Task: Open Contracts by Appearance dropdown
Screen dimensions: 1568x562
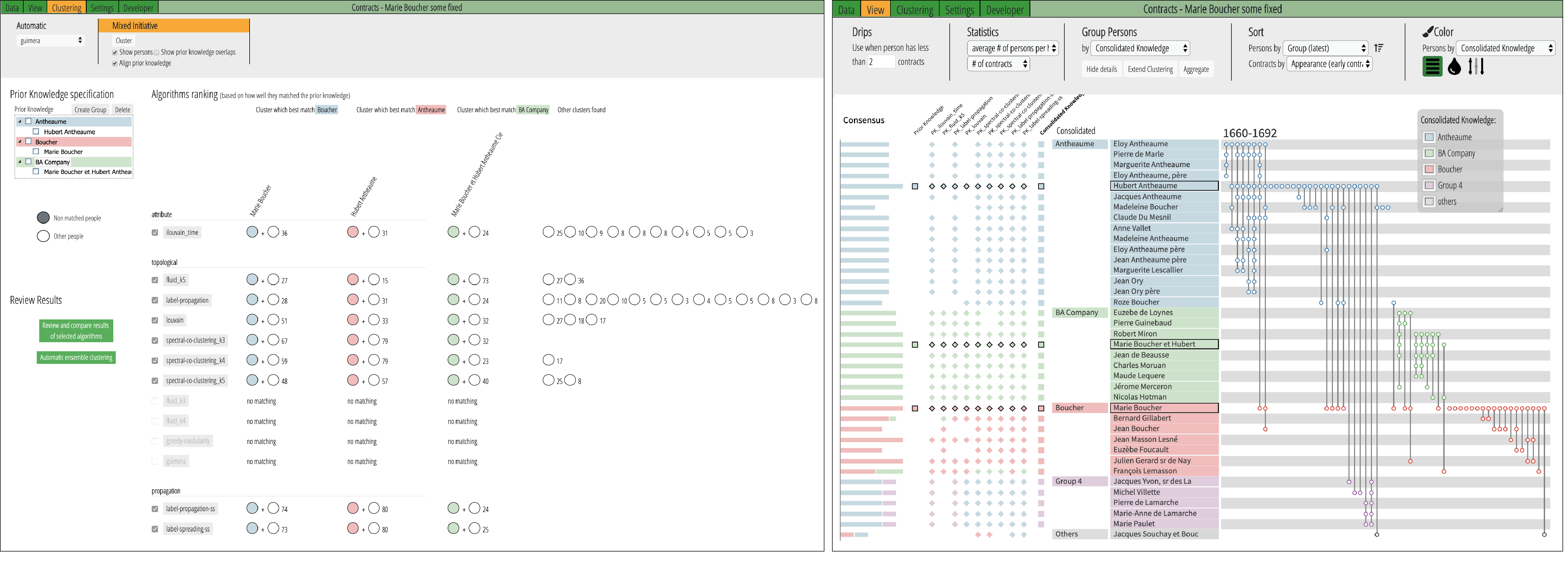Action: click(x=1329, y=64)
